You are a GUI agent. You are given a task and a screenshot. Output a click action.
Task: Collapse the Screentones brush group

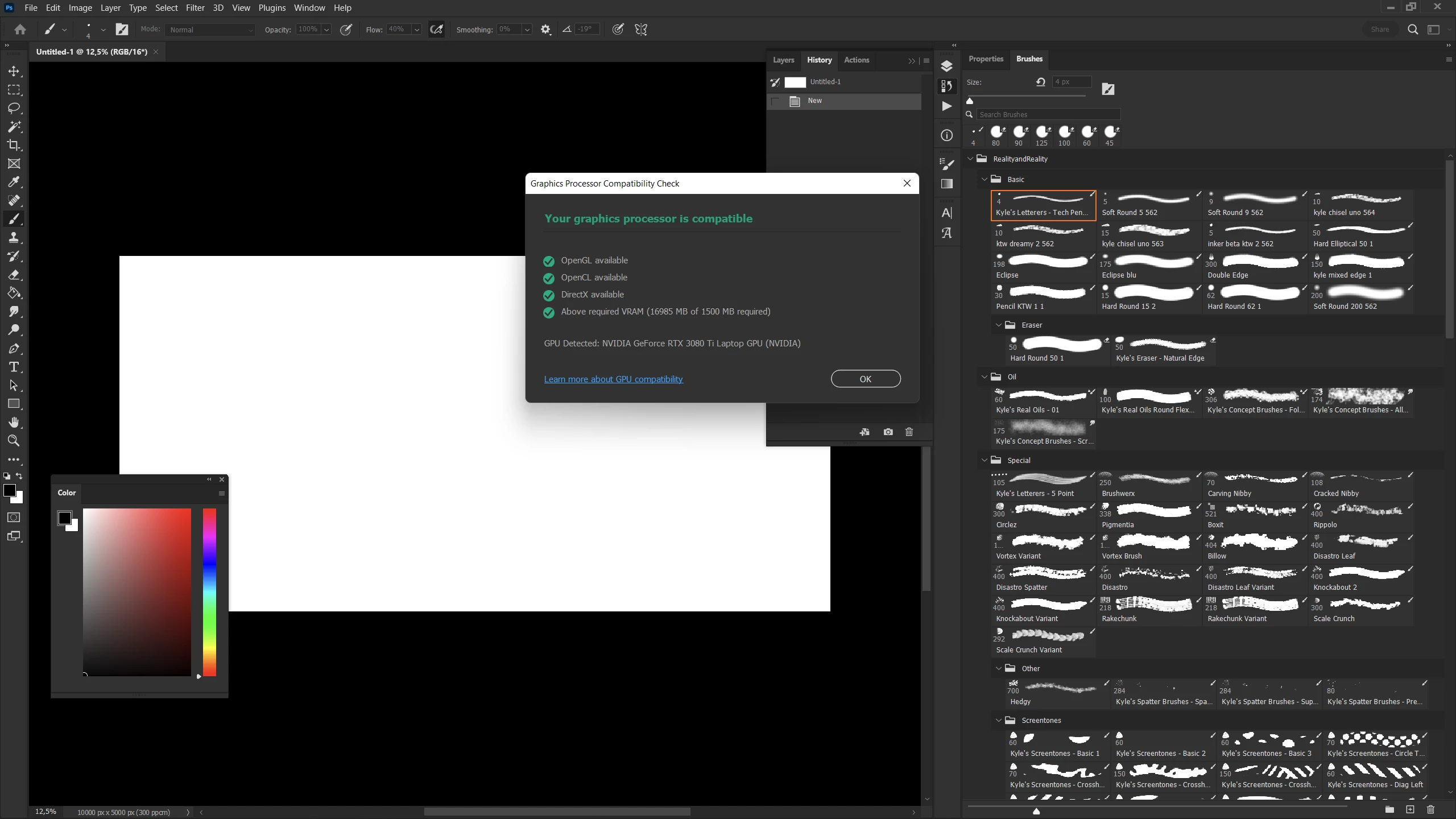click(999, 720)
